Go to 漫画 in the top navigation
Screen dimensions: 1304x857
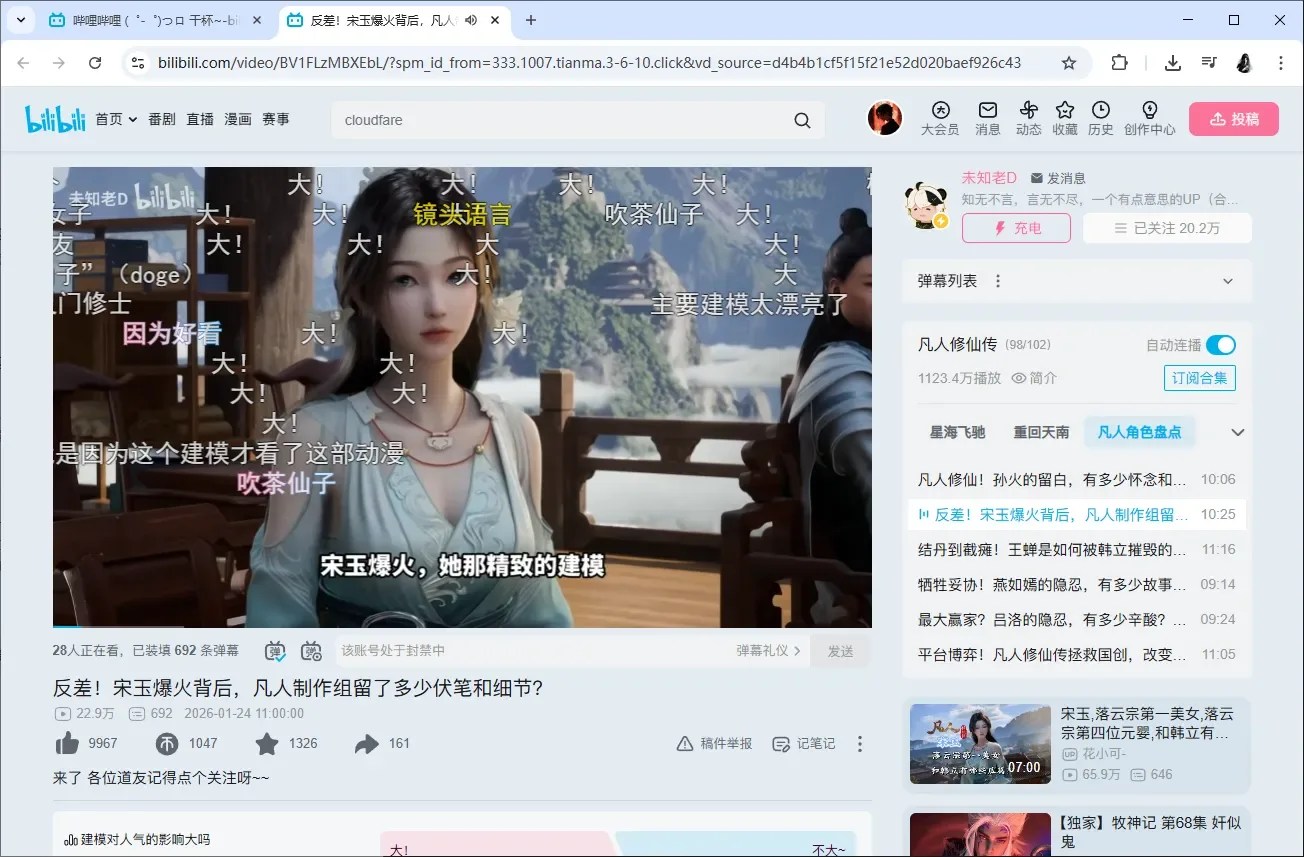pos(238,119)
